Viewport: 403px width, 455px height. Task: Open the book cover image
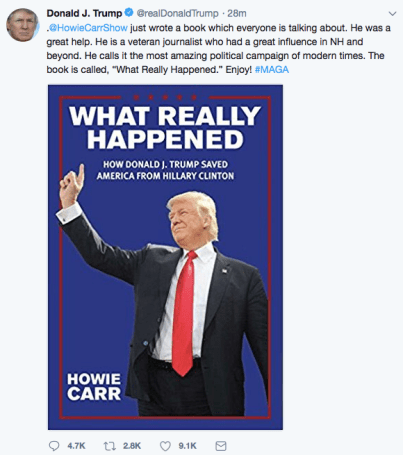(165, 257)
